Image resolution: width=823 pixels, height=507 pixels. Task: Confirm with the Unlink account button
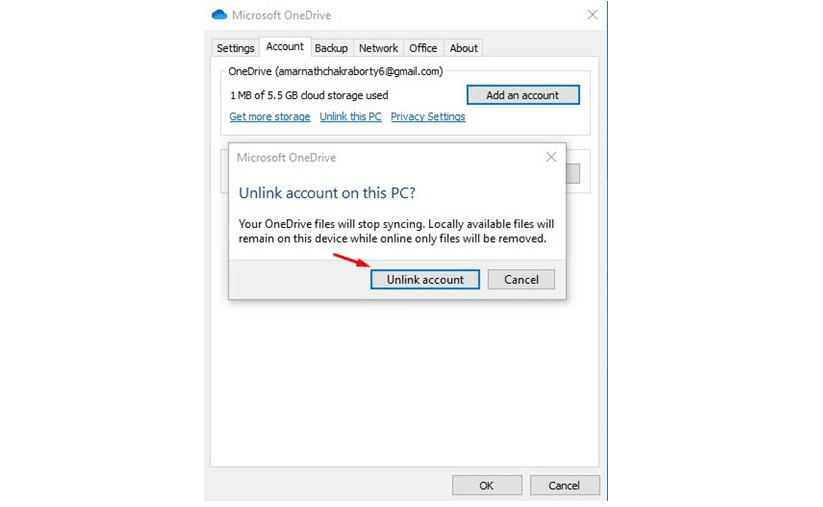[x=425, y=280]
